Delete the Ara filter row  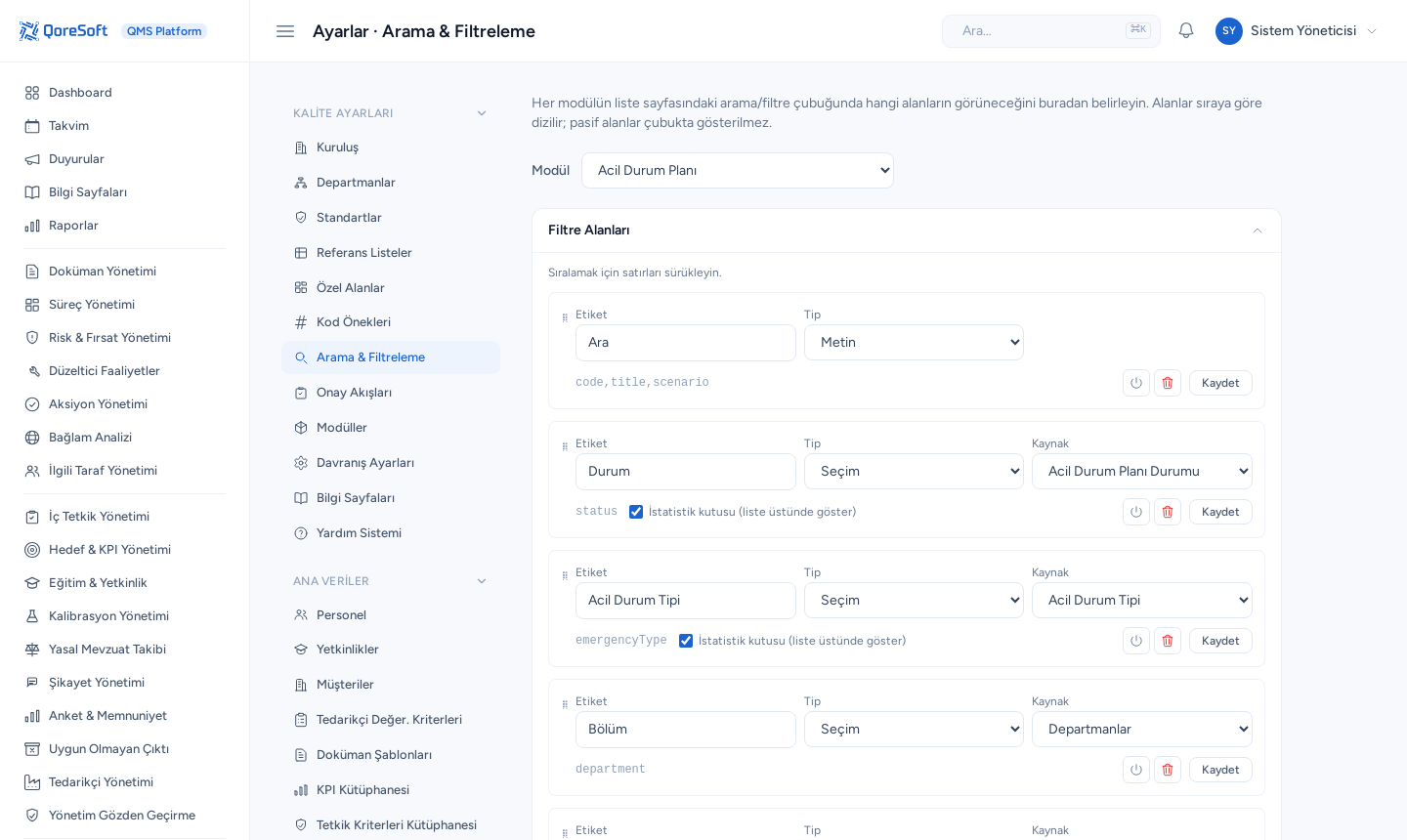point(1168,383)
